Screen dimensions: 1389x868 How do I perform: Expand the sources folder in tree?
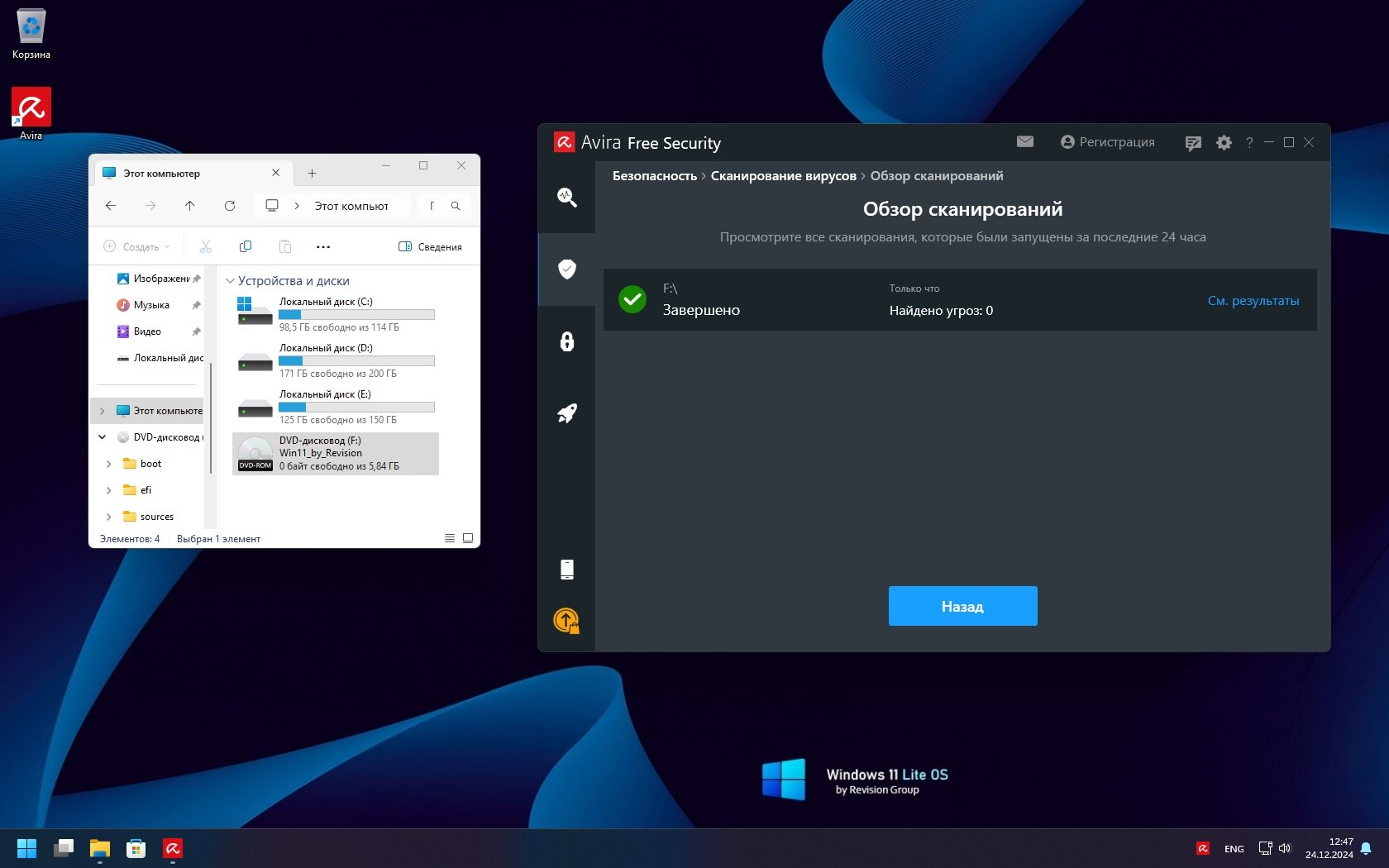click(108, 517)
